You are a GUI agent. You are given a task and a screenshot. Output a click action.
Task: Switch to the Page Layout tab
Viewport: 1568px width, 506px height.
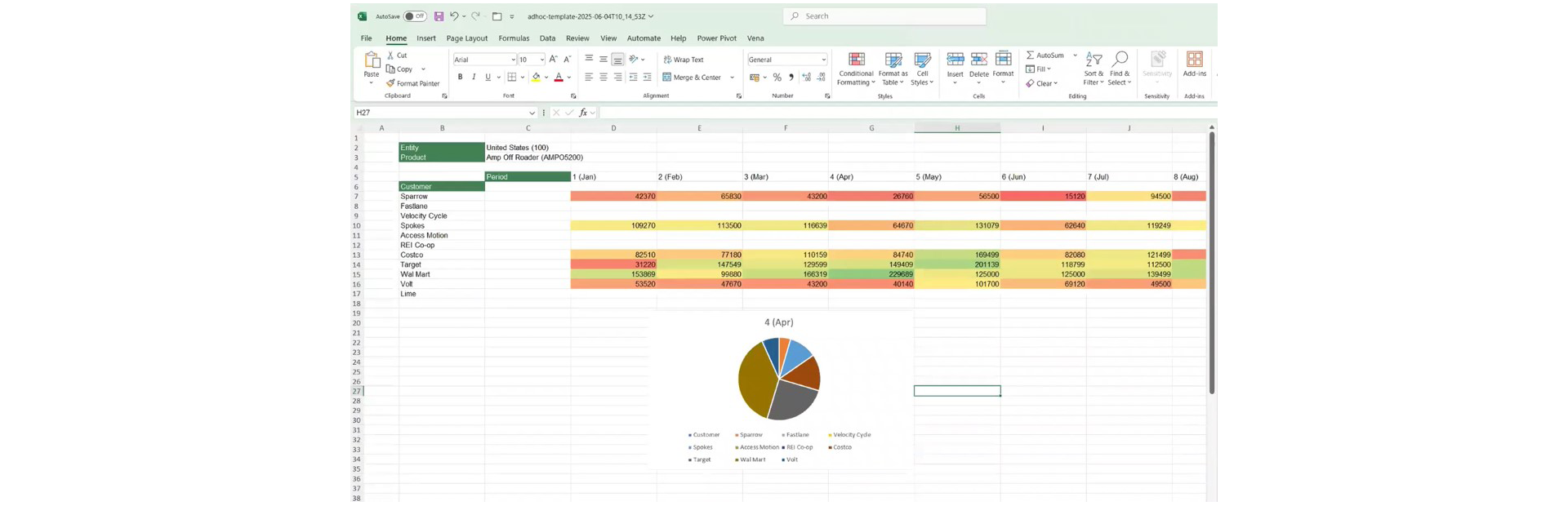pos(466,38)
